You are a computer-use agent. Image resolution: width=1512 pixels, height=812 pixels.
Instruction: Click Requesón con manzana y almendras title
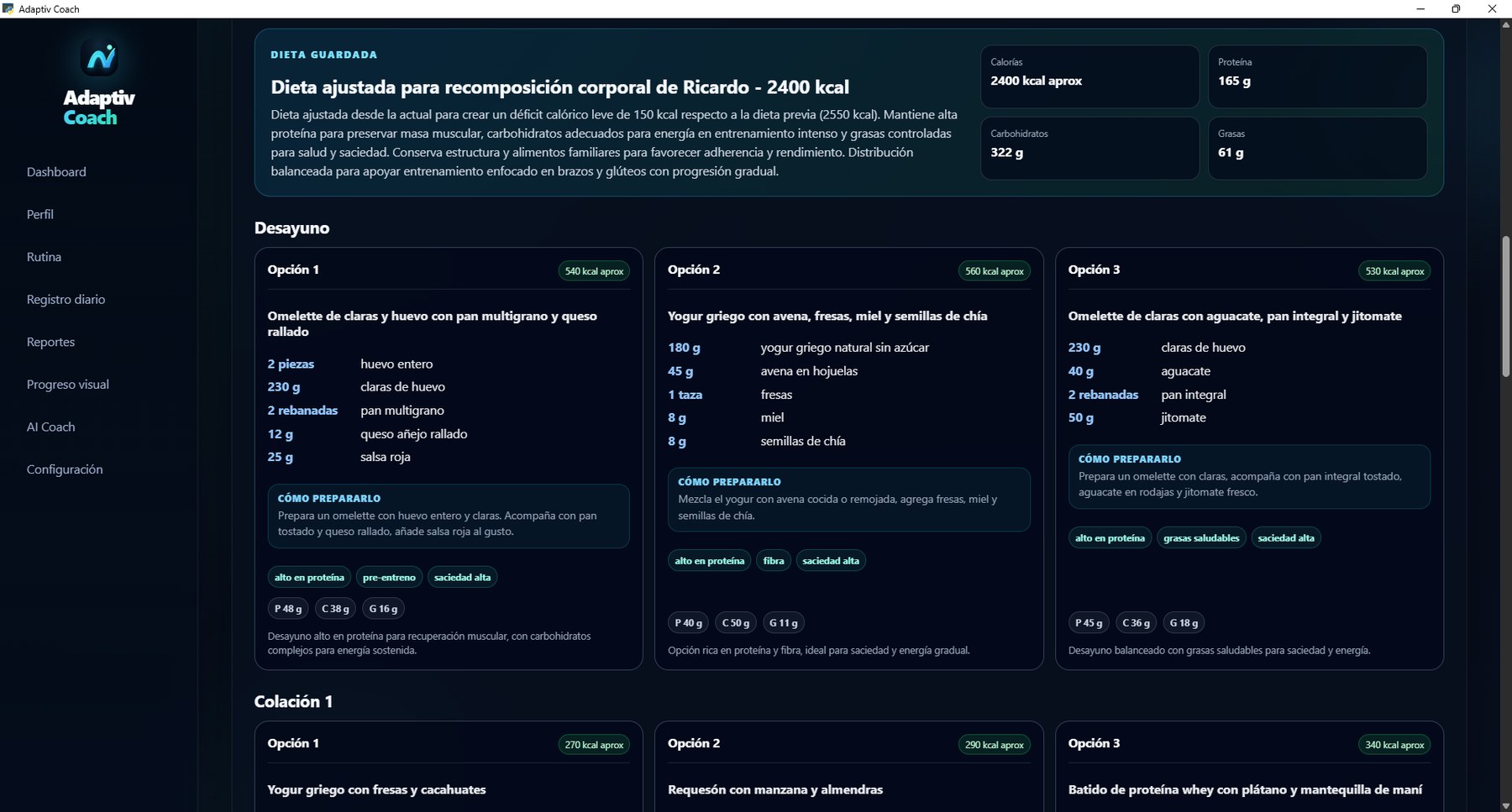775,790
